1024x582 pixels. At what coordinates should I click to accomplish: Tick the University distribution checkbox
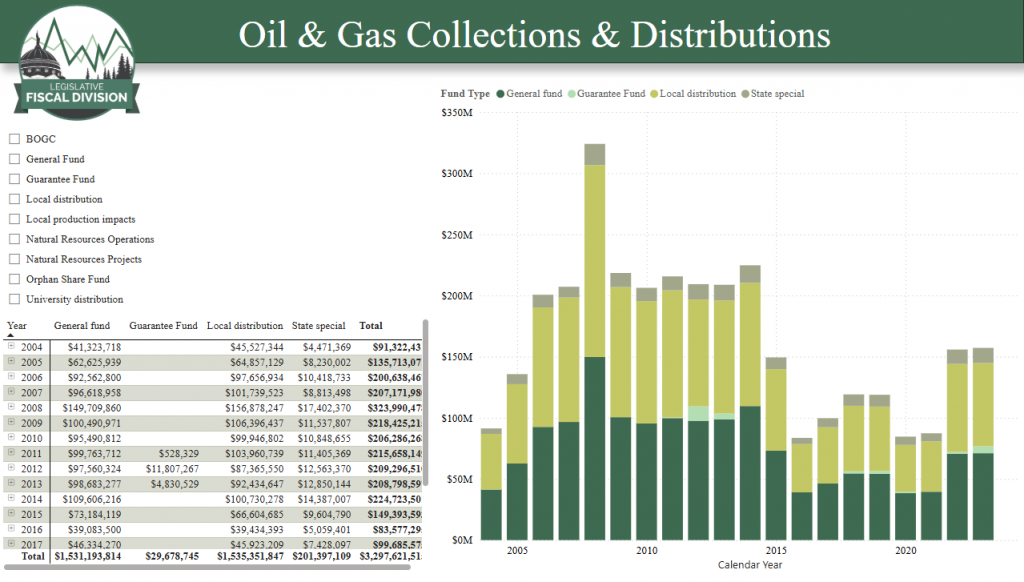click(14, 299)
